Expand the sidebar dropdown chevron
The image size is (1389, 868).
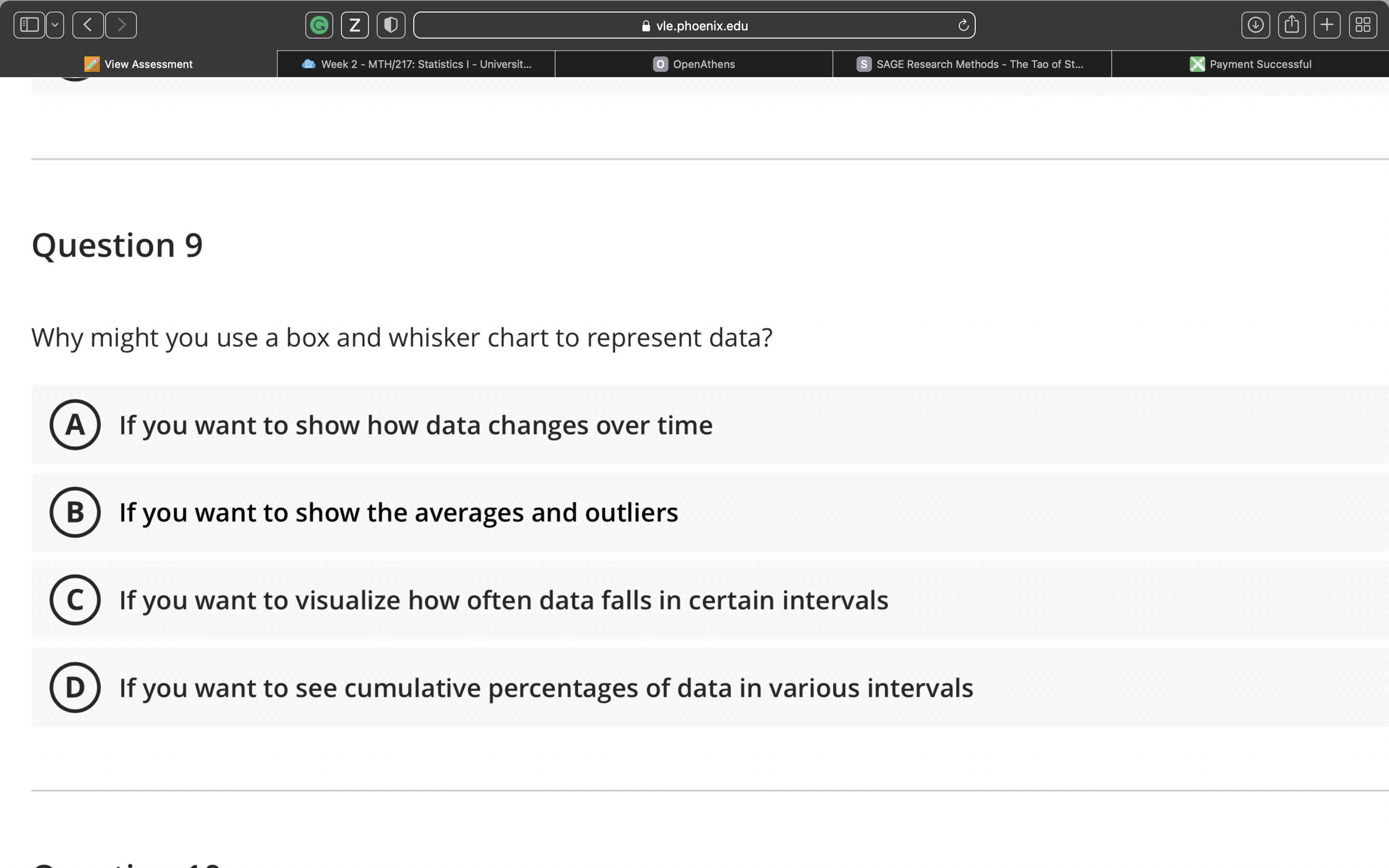[x=55, y=25]
